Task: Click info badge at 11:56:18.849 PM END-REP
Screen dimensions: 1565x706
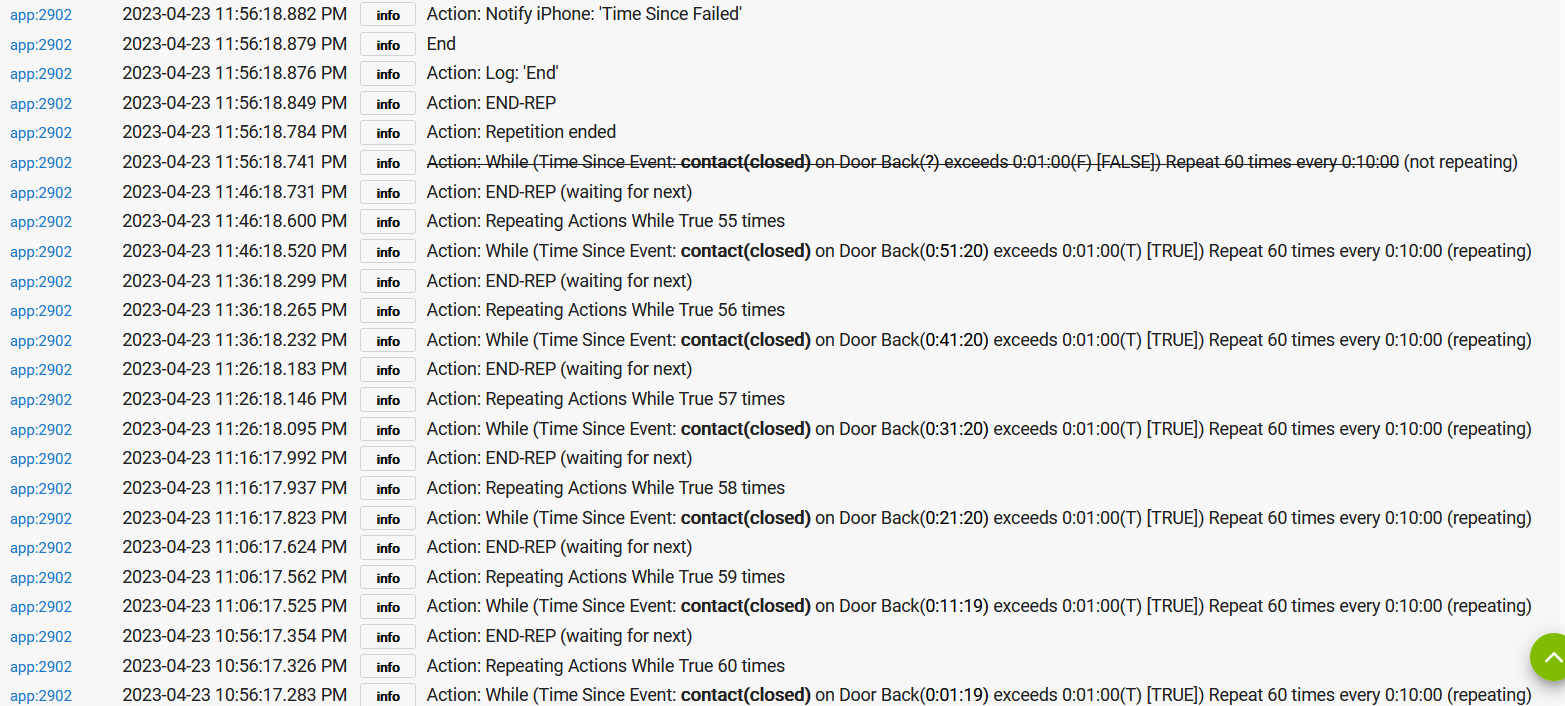Action: tap(388, 104)
